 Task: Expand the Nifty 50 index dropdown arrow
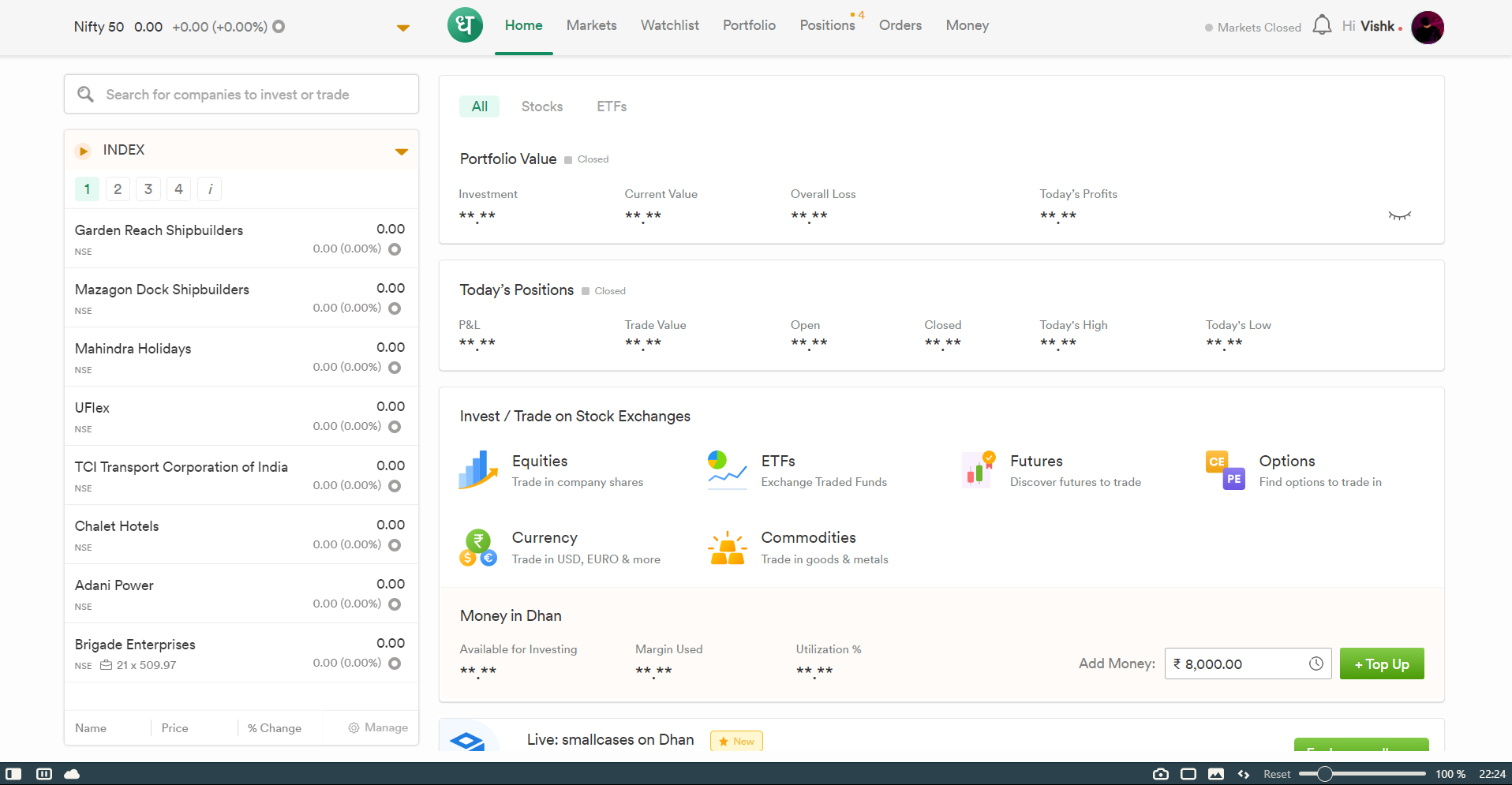(x=403, y=28)
